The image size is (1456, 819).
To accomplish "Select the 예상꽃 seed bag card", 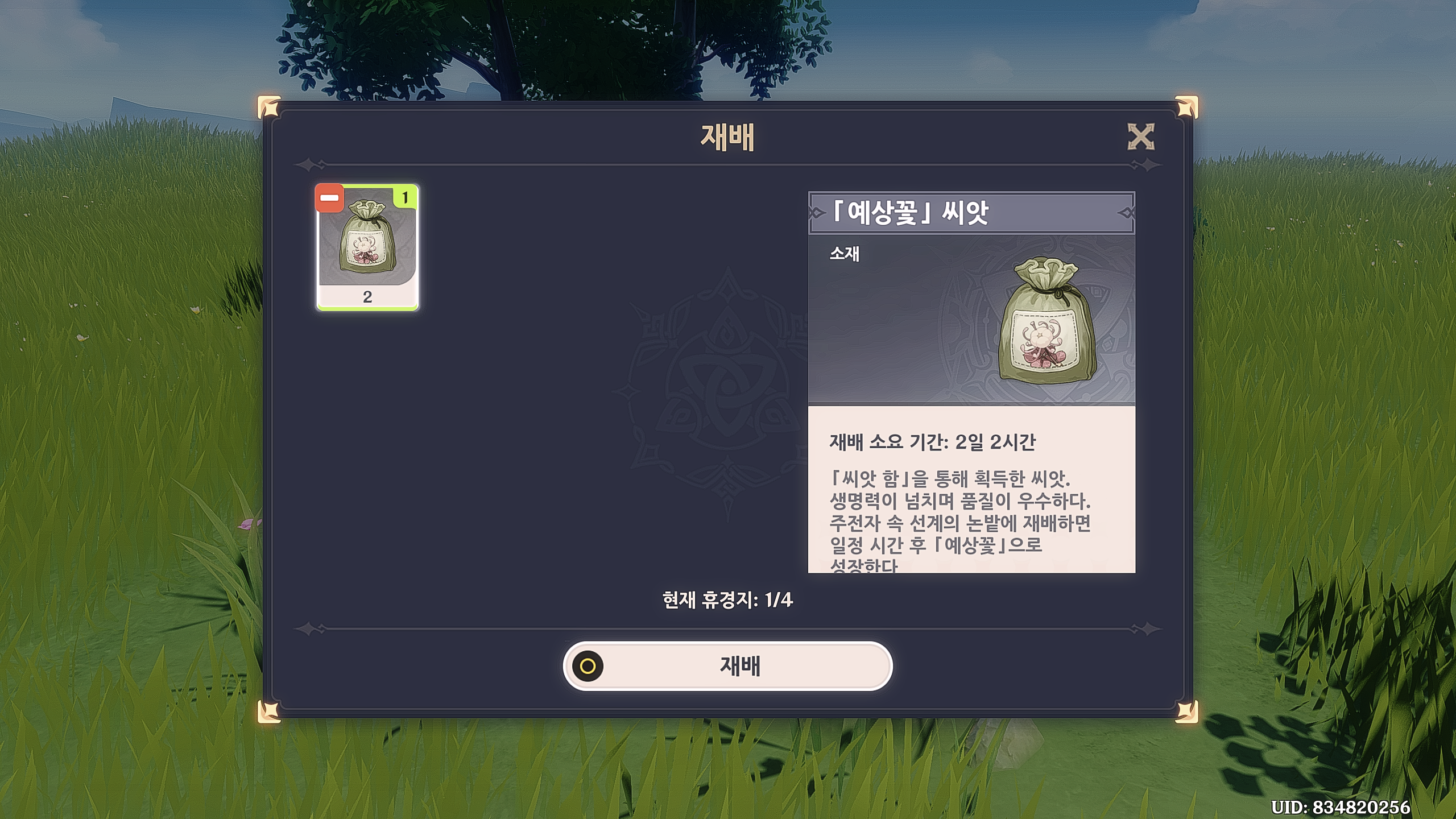I will point(367,247).
